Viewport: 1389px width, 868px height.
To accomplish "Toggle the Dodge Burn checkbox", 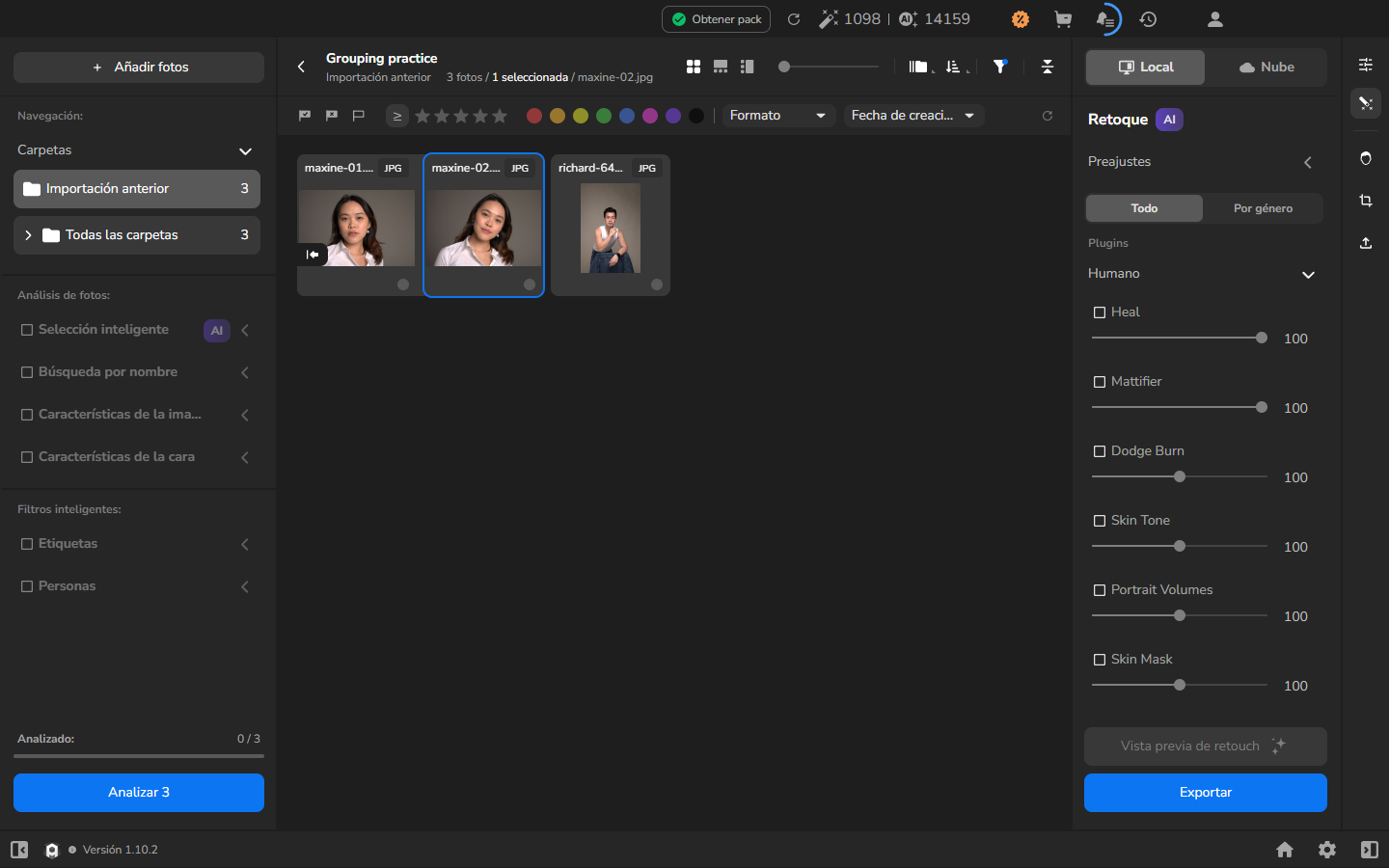I will coord(1100,451).
